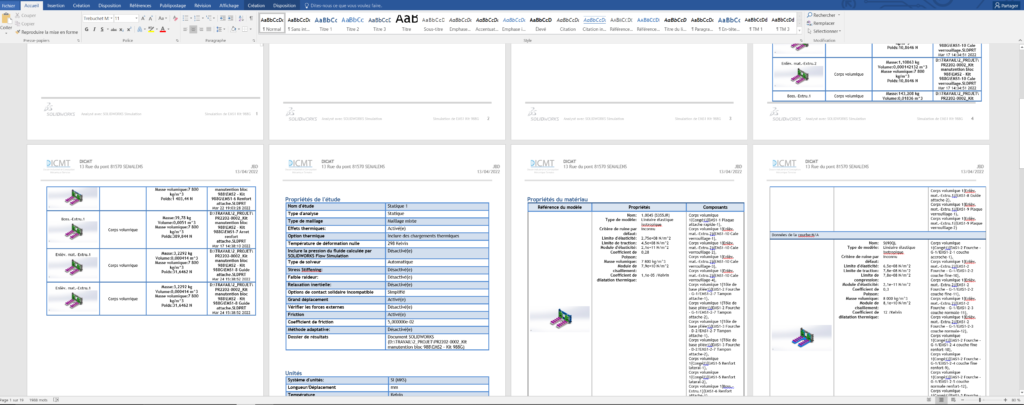Toggle italic formatting (I)
Image resolution: width=1024 pixels, height=405 pixels.
[x=94, y=29]
